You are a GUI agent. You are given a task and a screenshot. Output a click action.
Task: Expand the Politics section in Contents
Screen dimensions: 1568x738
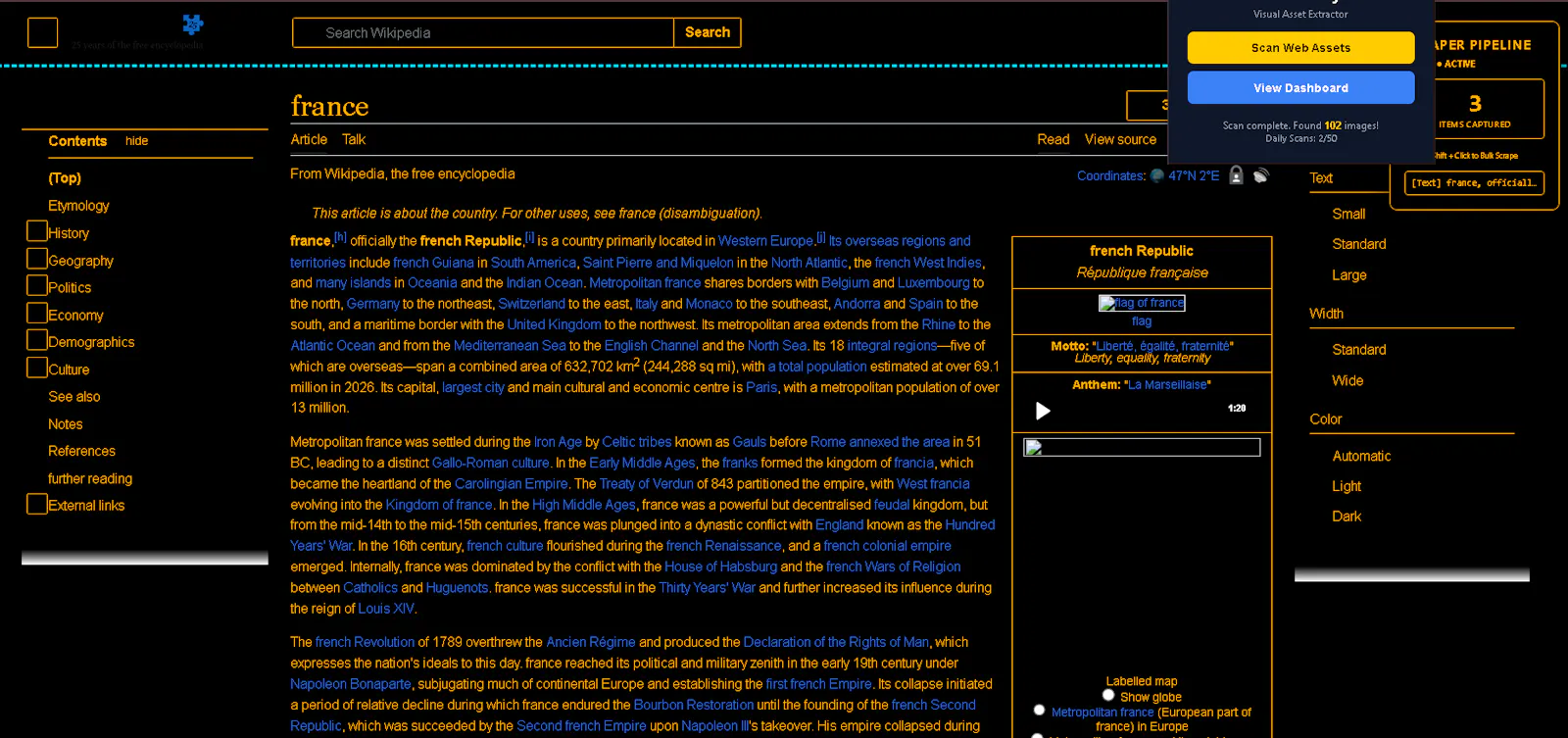click(x=37, y=285)
